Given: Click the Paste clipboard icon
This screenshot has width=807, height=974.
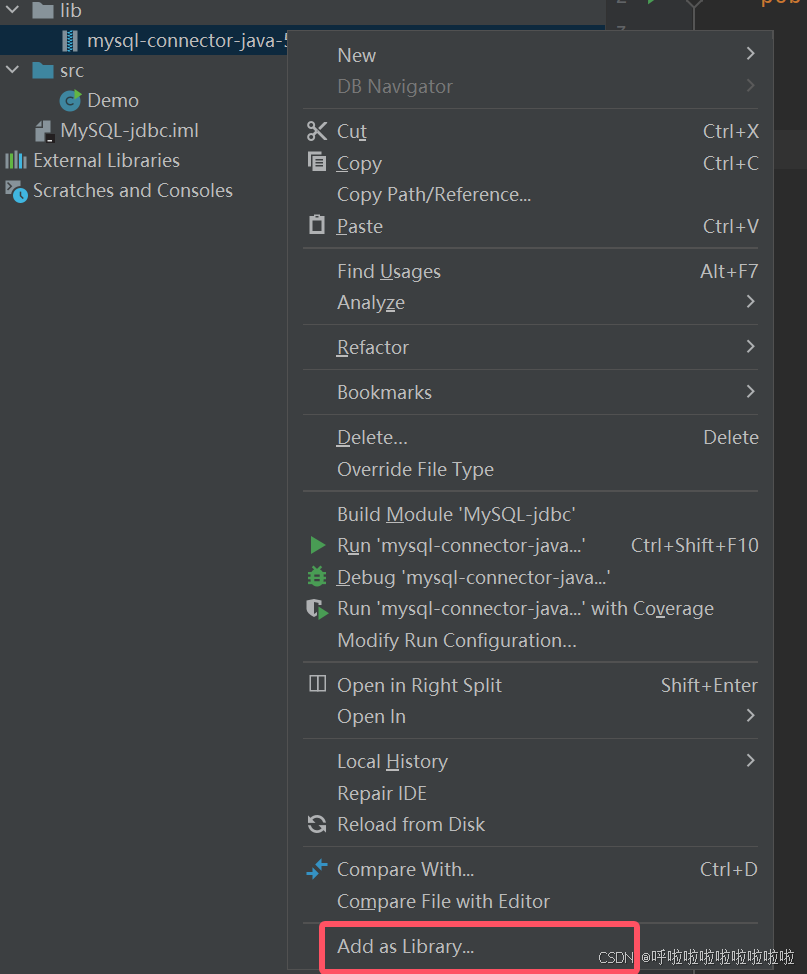Looking at the screenshot, I should [x=317, y=224].
